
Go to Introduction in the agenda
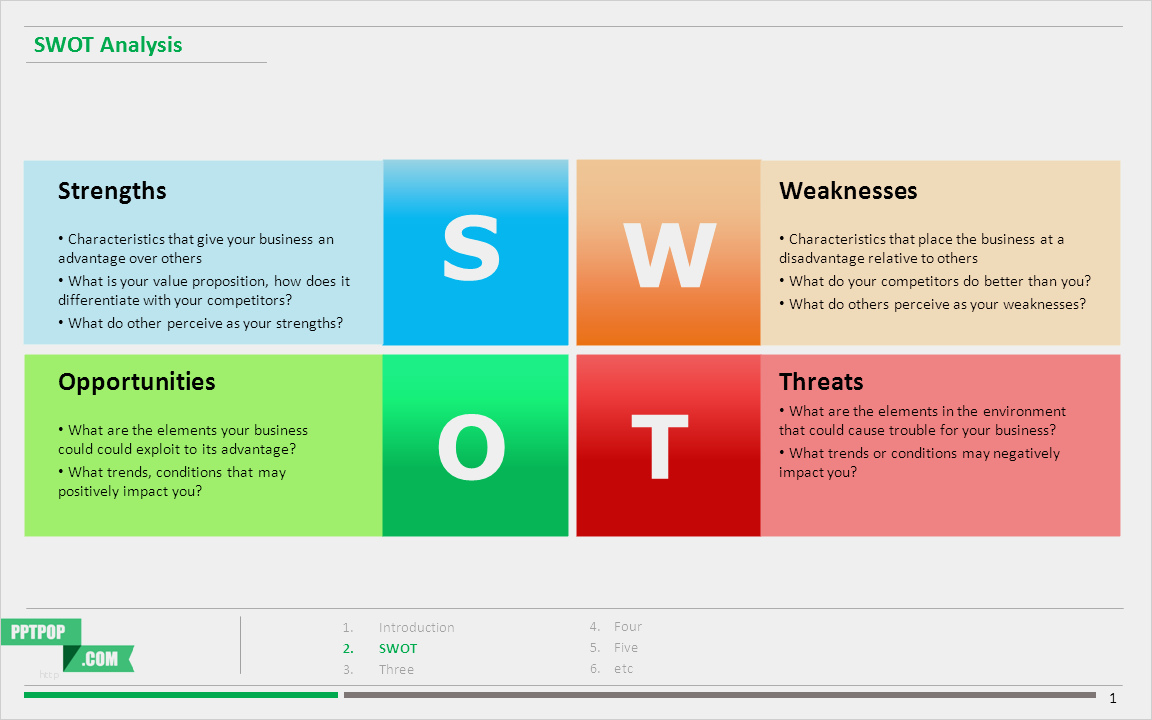click(416, 628)
